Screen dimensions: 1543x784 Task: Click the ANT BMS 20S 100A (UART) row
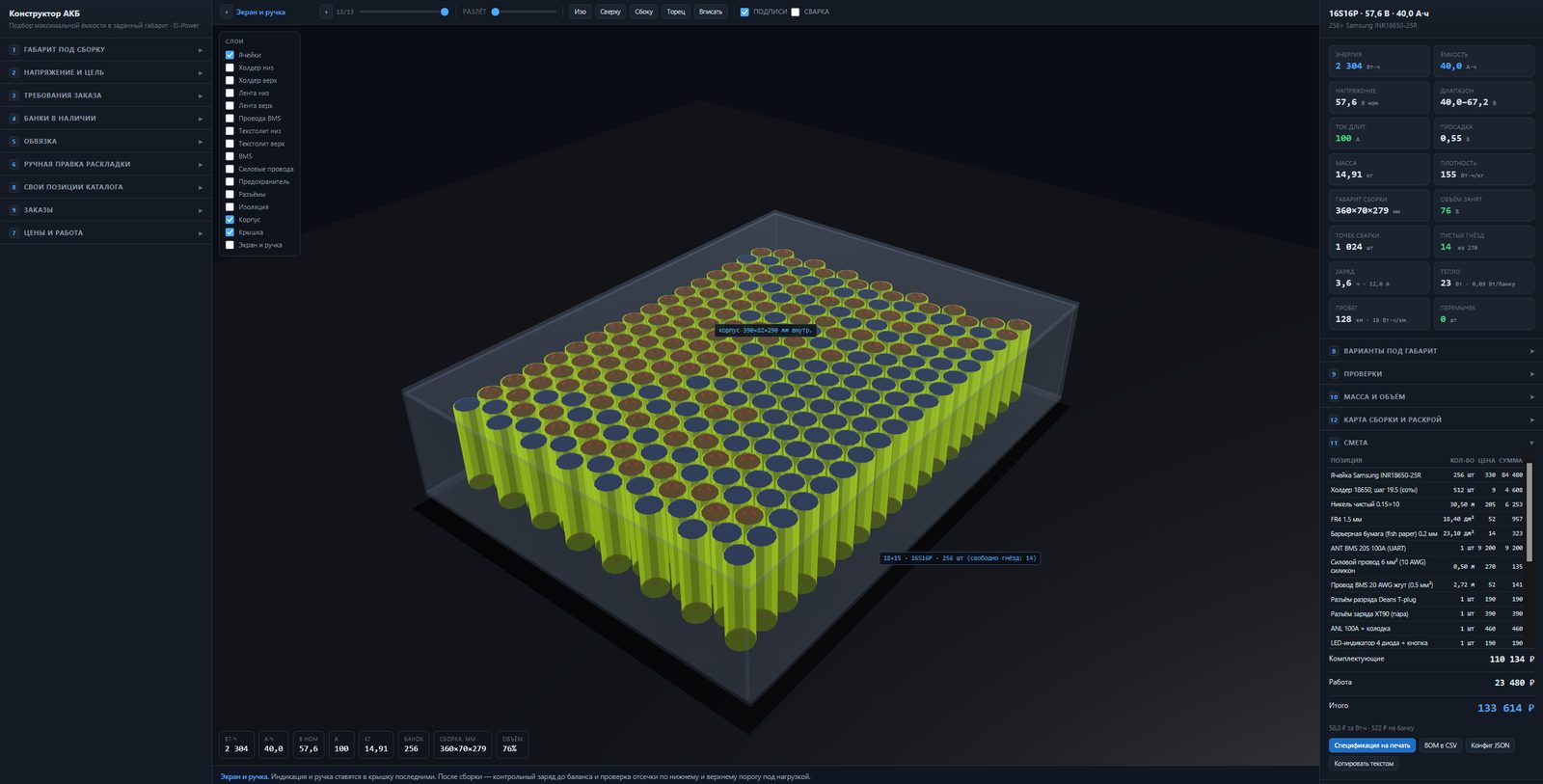coord(1426,548)
